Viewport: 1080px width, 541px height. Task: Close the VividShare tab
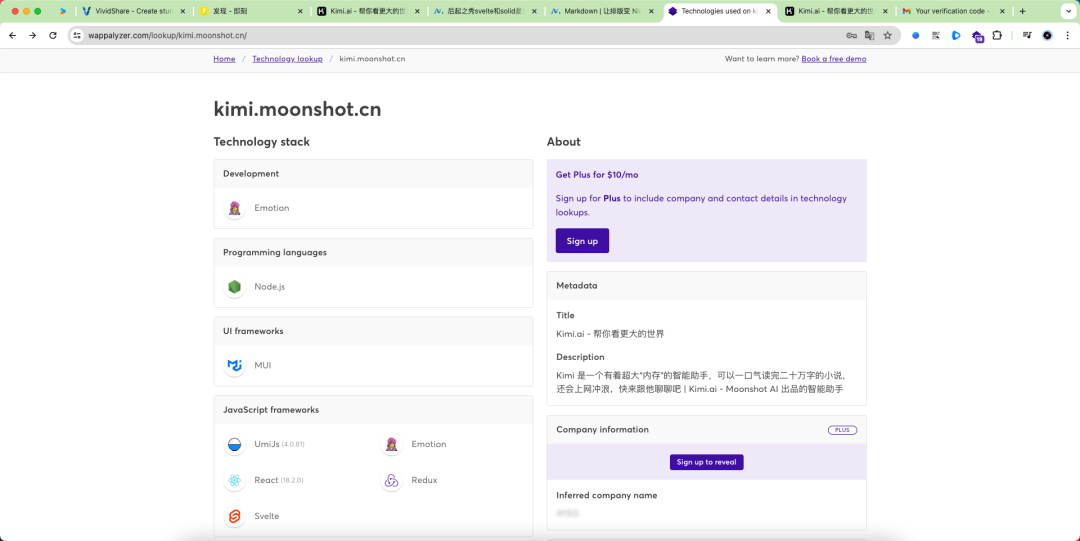[x=183, y=11]
